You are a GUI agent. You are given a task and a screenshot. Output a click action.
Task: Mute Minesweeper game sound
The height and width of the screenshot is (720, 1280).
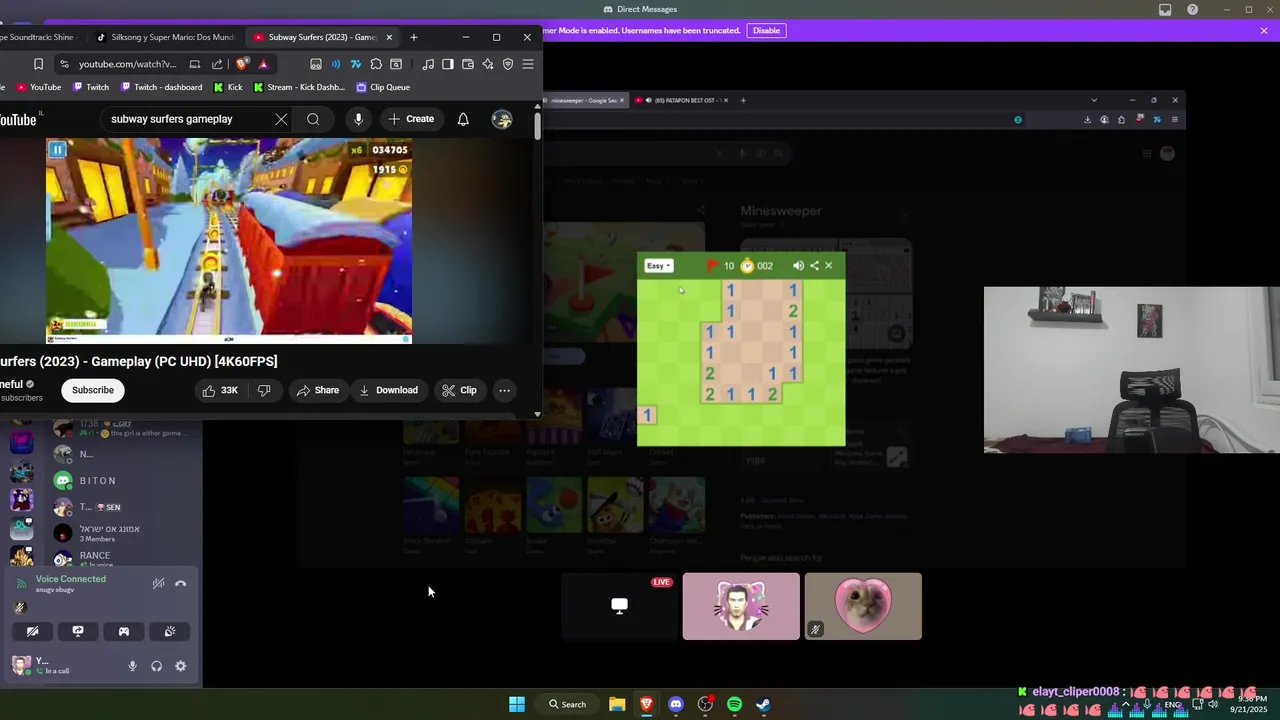[x=798, y=266]
